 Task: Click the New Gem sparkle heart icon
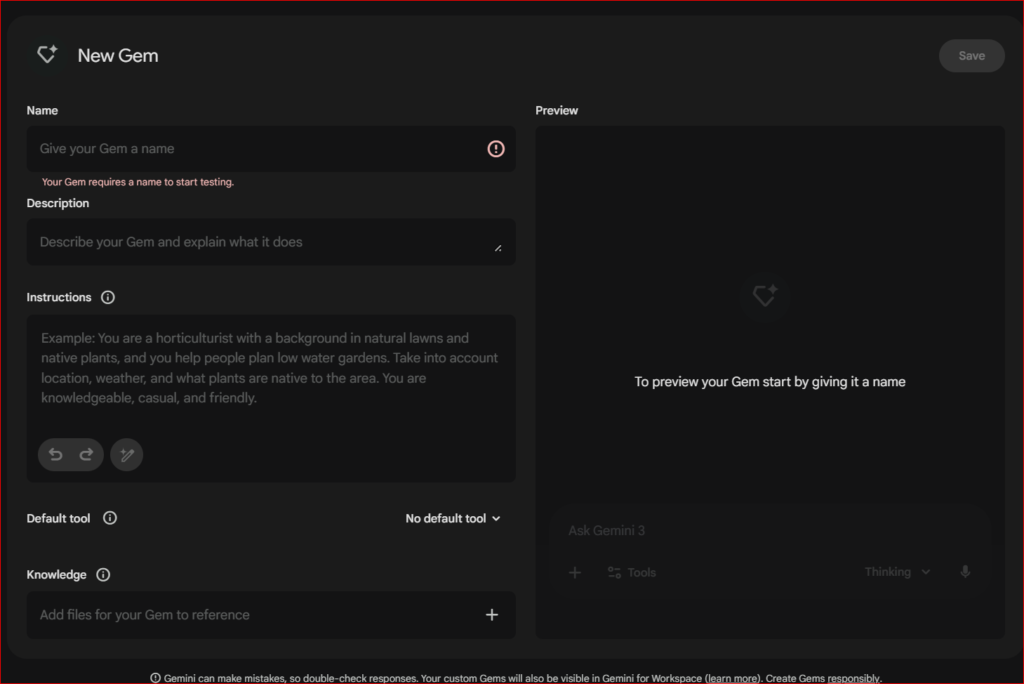click(46, 55)
